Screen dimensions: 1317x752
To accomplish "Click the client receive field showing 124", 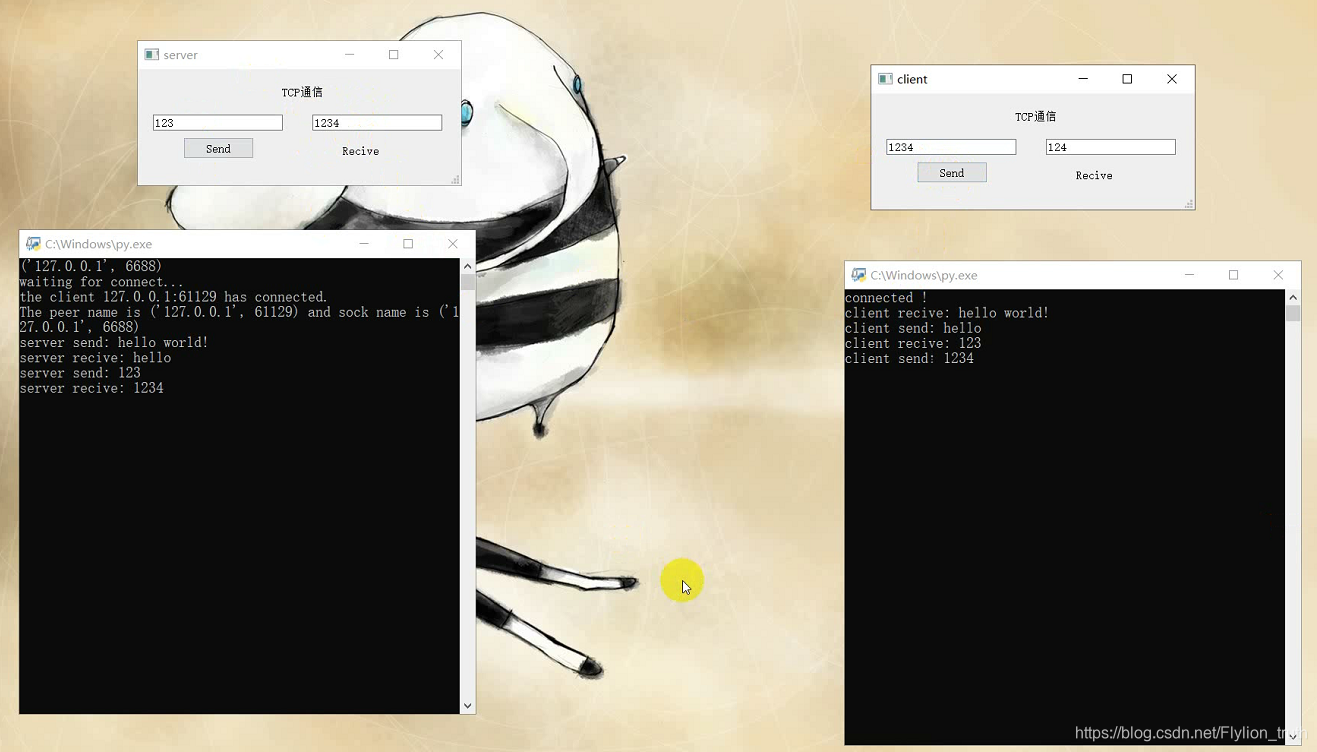I will 1110,146.
